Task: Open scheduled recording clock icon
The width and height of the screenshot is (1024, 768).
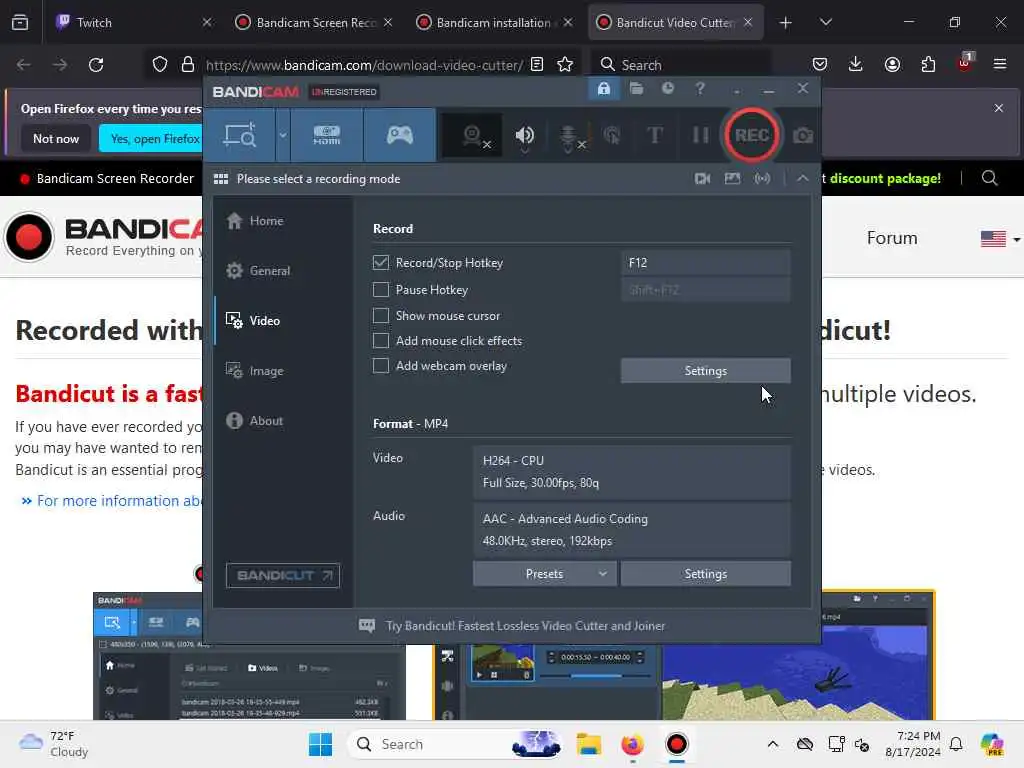Action: click(667, 88)
